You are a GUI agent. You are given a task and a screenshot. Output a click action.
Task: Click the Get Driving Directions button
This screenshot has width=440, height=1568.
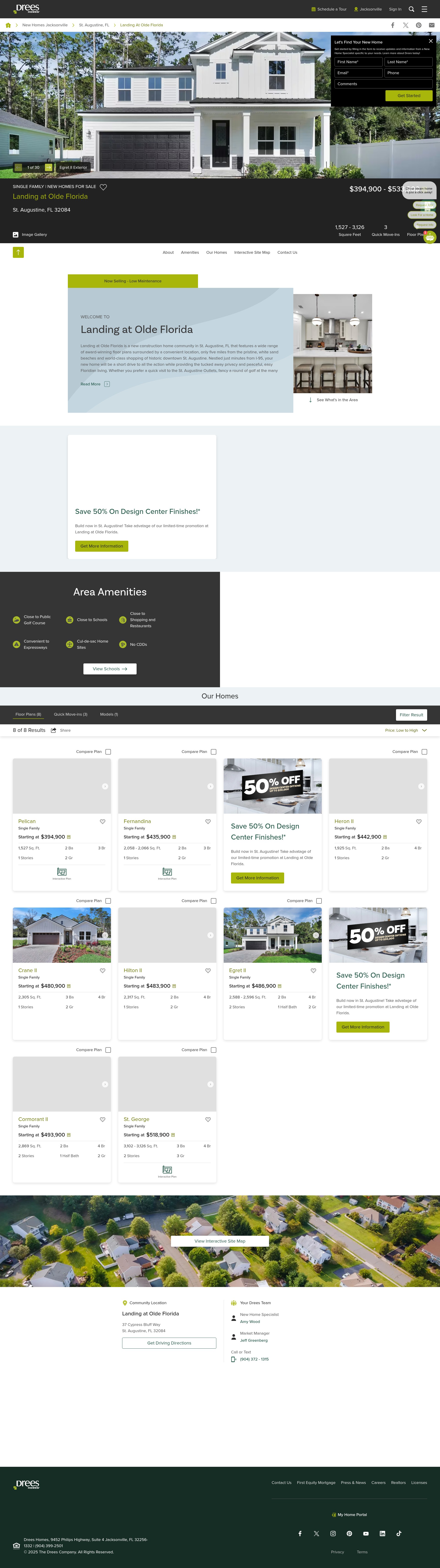[x=169, y=1343]
